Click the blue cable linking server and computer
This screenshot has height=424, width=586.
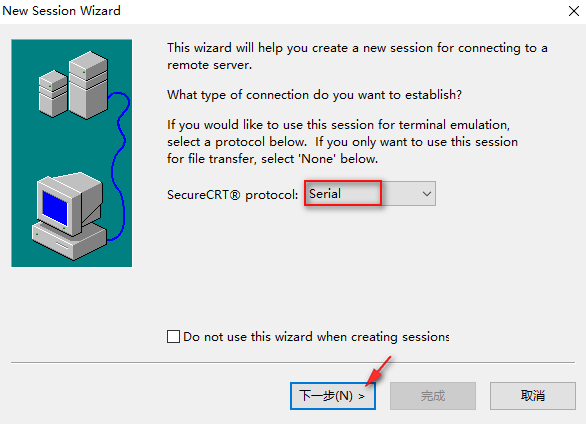pyautogui.click(x=119, y=164)
